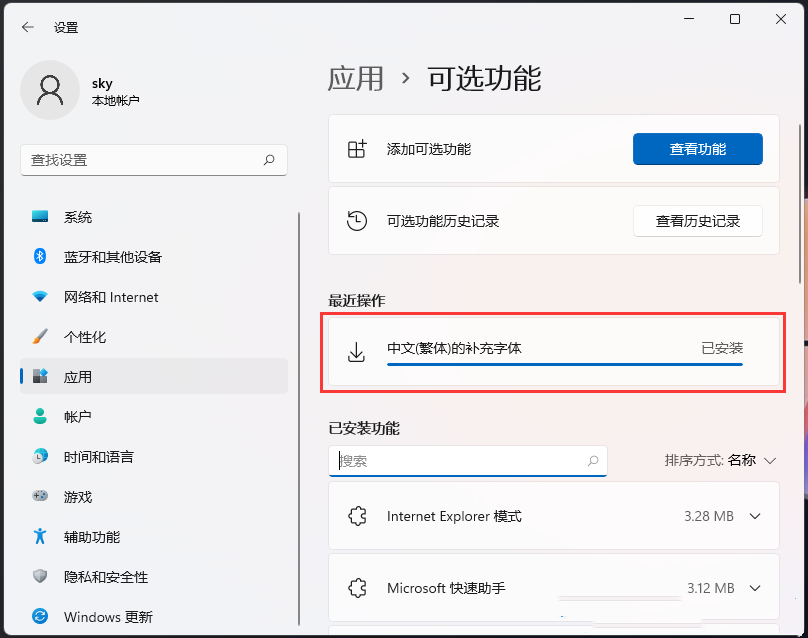
Task: Click the person icon for 帐户
Action: click(40, 416)
